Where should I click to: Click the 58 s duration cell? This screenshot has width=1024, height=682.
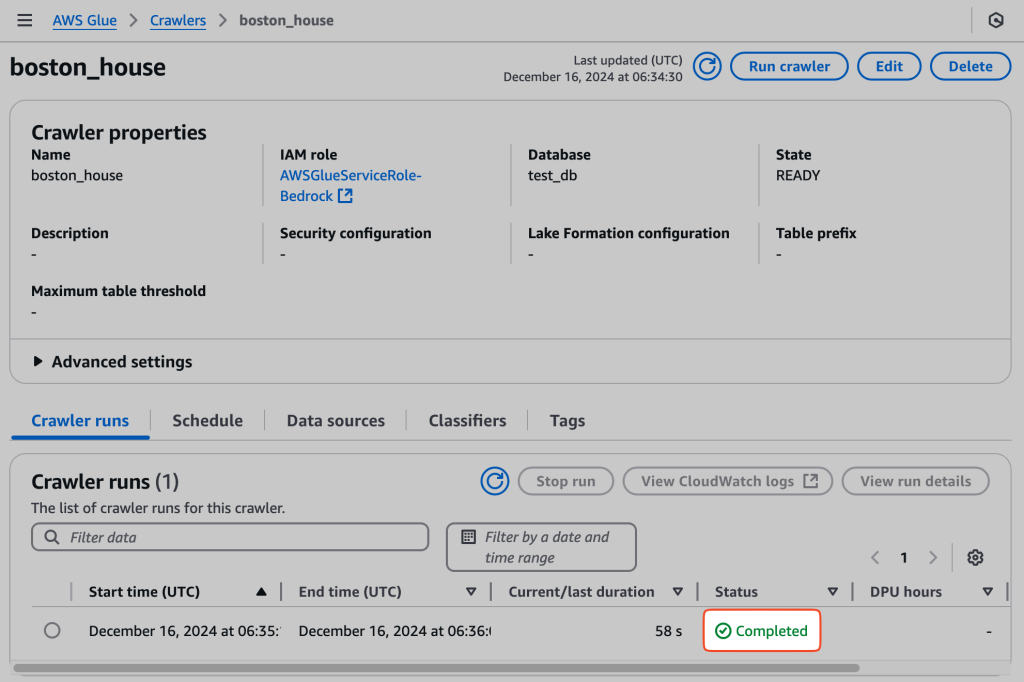click(x=669, y=631)
